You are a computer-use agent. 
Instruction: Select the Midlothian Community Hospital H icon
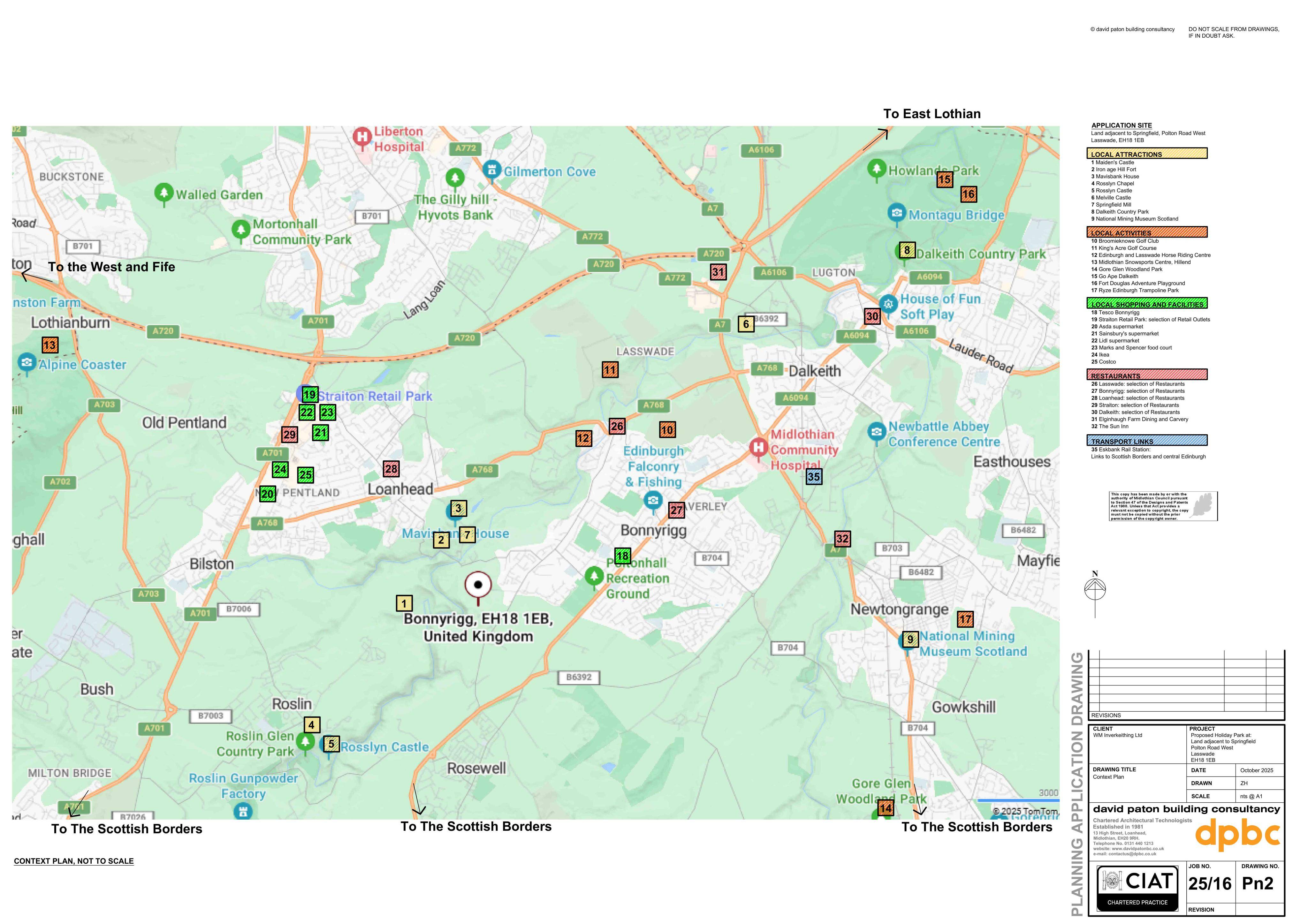point(758,448)
